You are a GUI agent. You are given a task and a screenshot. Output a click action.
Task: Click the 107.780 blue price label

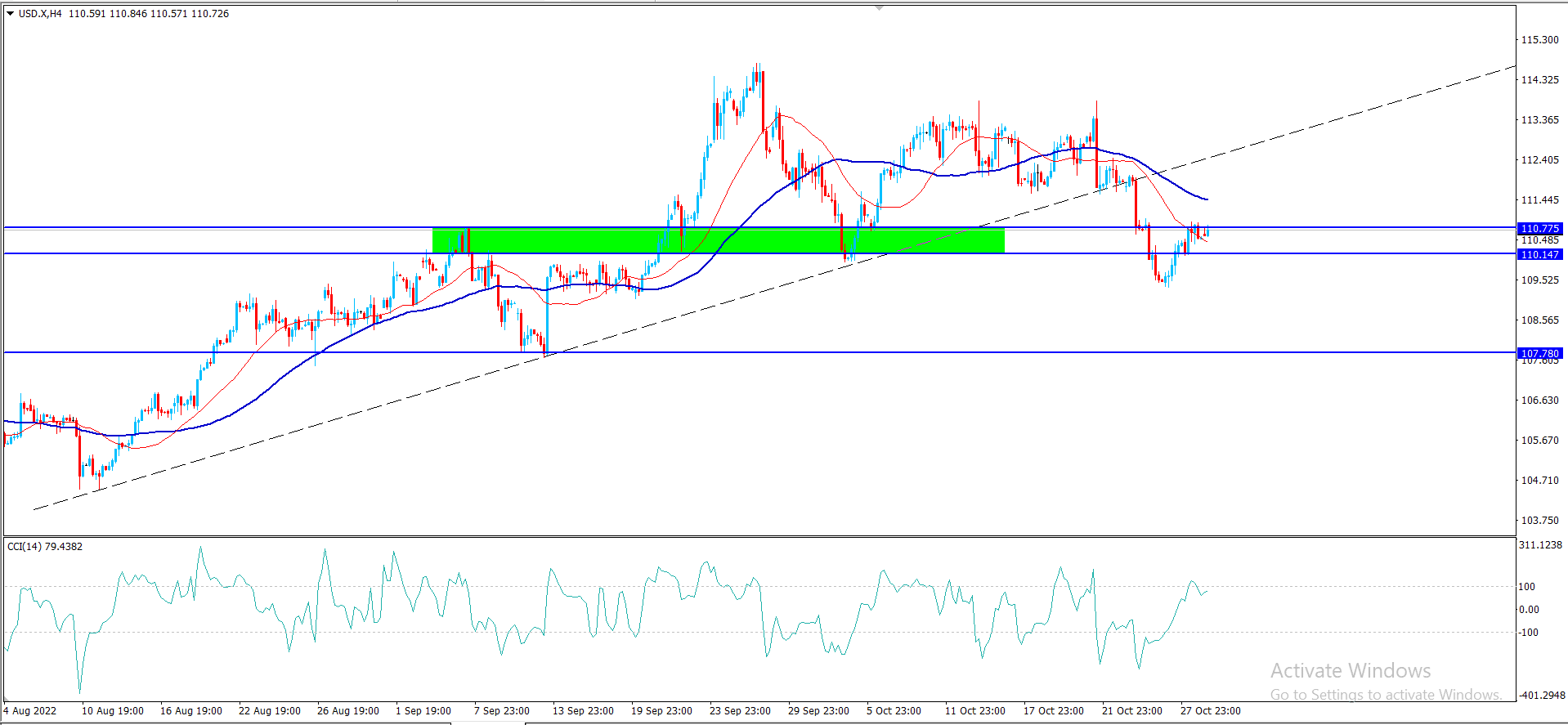[x=1539, y=353]
